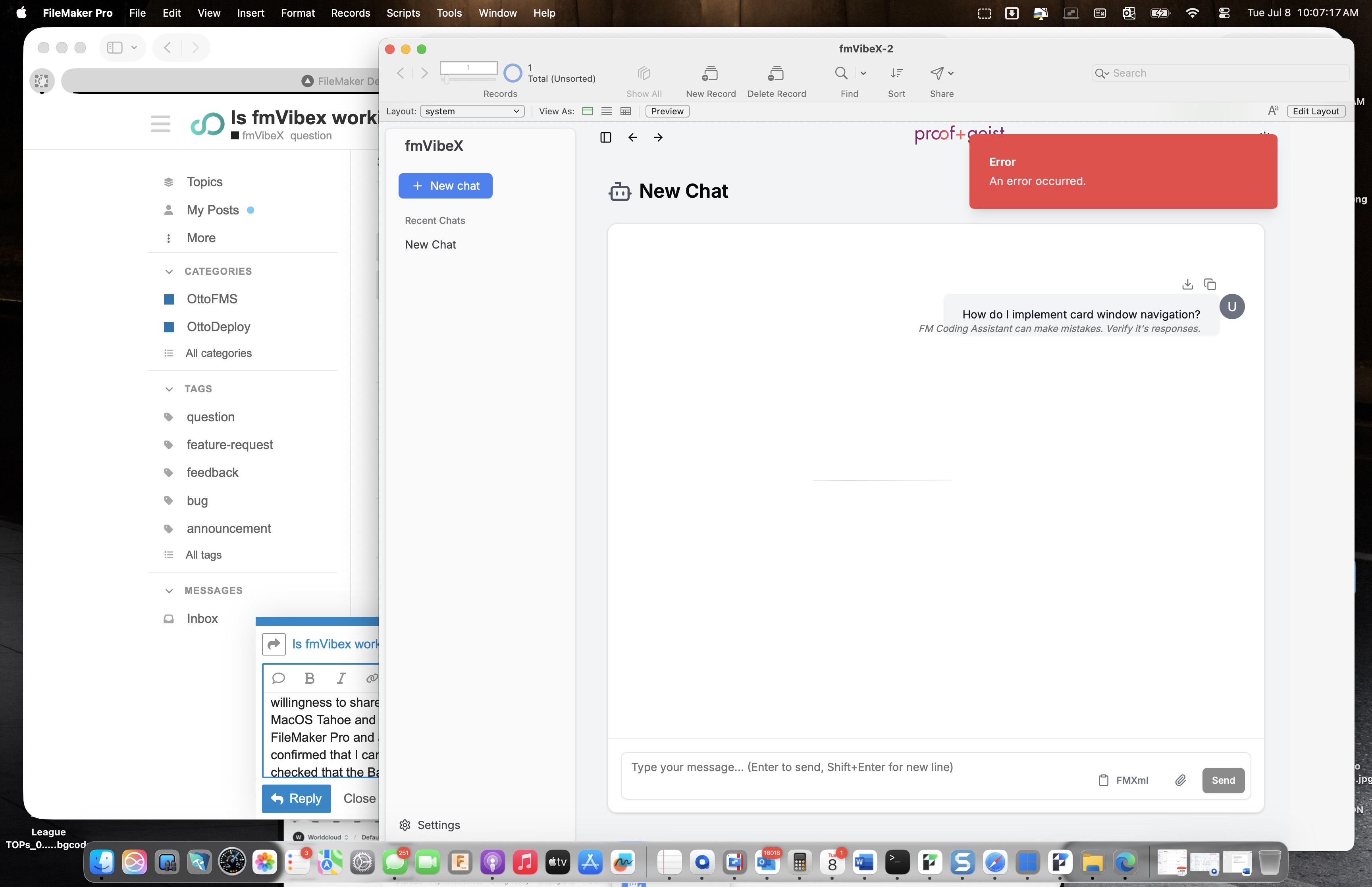Click the italic icon in reply editor
Image resolution: width=1372 pixels, height=887 pixels.
click(341, 678)
